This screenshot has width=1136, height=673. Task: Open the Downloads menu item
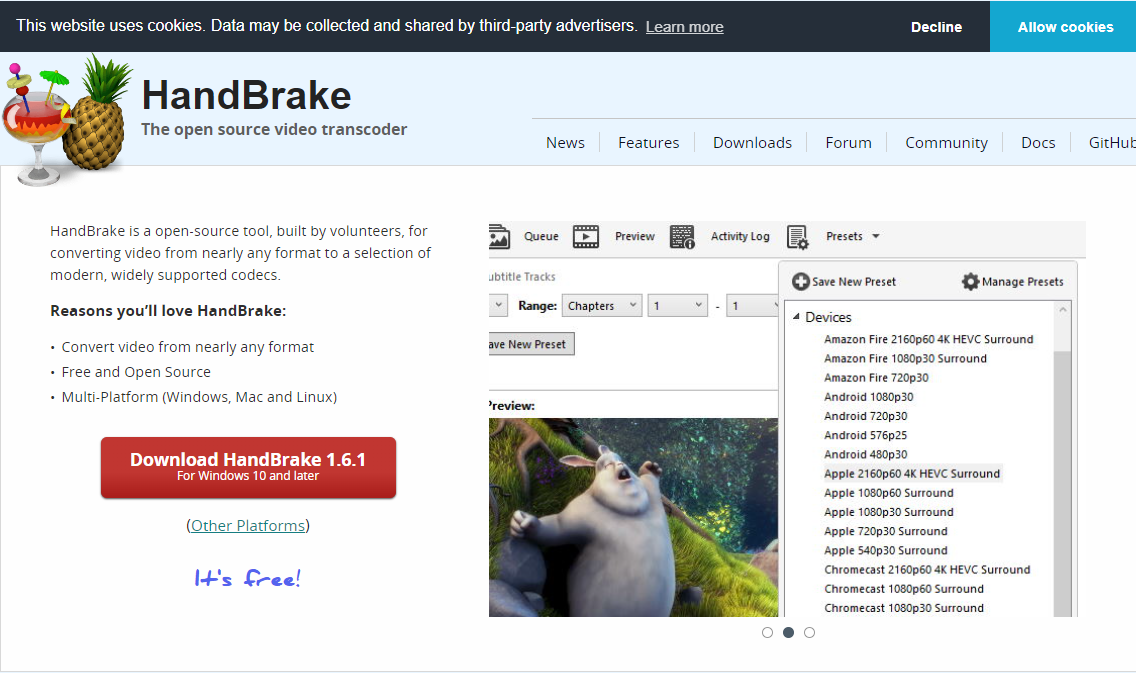coord(752,143)
